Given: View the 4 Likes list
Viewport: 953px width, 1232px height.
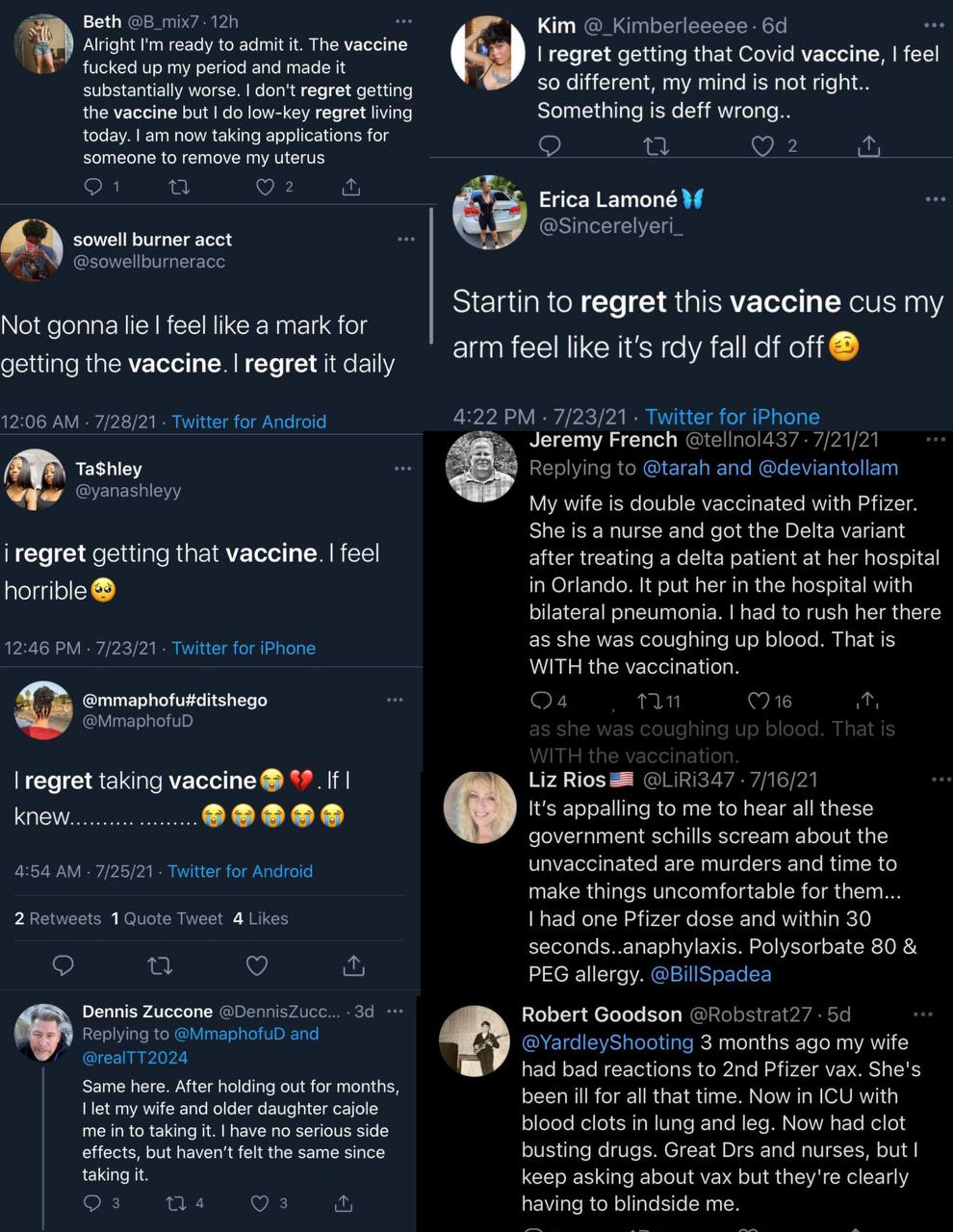Looking at the screenshot, I should click(x=261, y=918).
